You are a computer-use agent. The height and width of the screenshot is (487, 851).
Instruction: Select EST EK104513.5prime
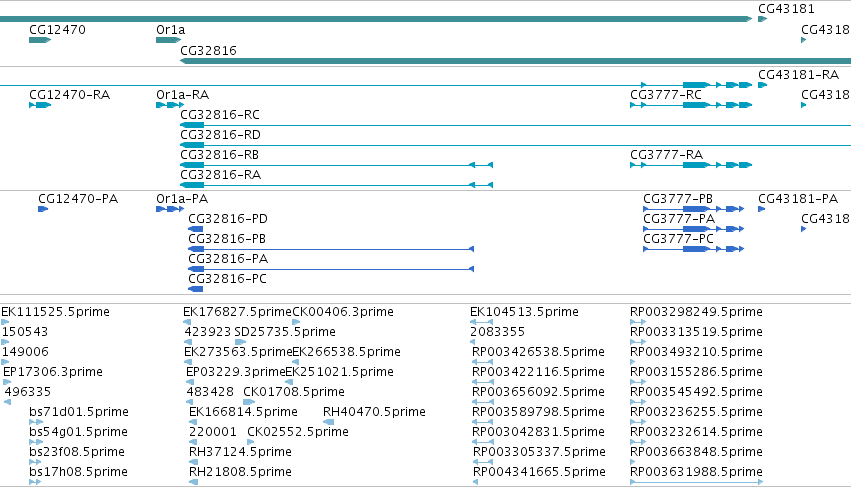pyautogui.click(x=524, y=312)
